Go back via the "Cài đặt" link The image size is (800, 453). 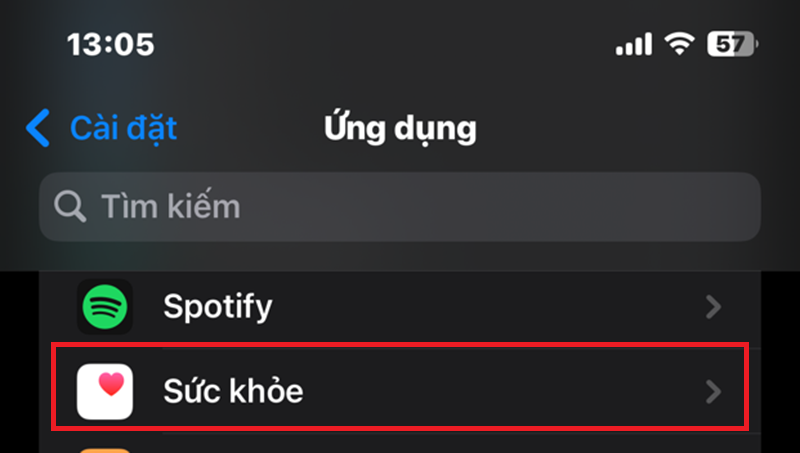point(123,128)
